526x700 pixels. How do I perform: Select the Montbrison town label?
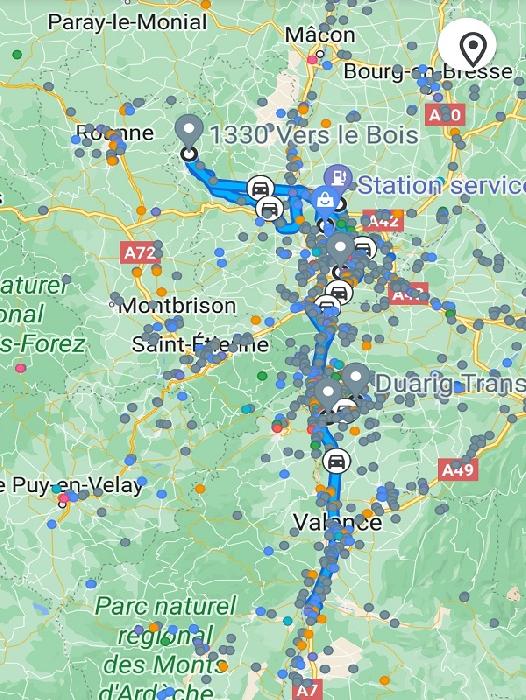click(x=177, y=306)
